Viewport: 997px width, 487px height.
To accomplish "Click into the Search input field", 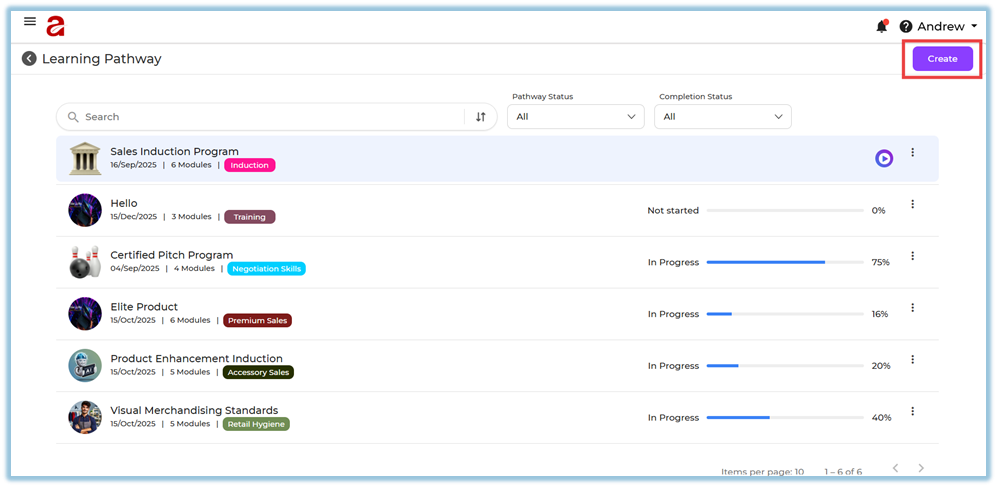I will tap(270, 117).
